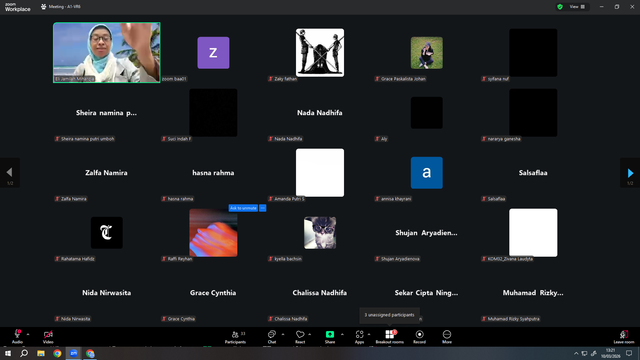Open the first Chrome taskbar icon
This screenshot has height=360, width=640.
(57, 353)
